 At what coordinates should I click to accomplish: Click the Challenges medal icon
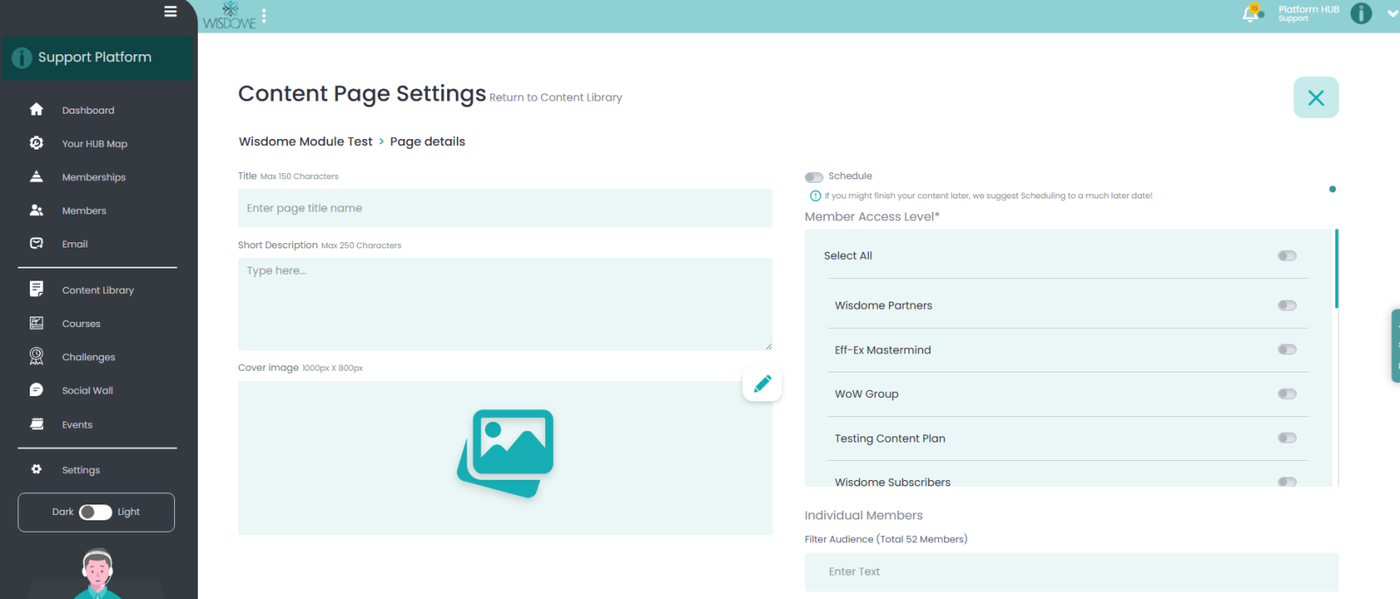(36, 356)
